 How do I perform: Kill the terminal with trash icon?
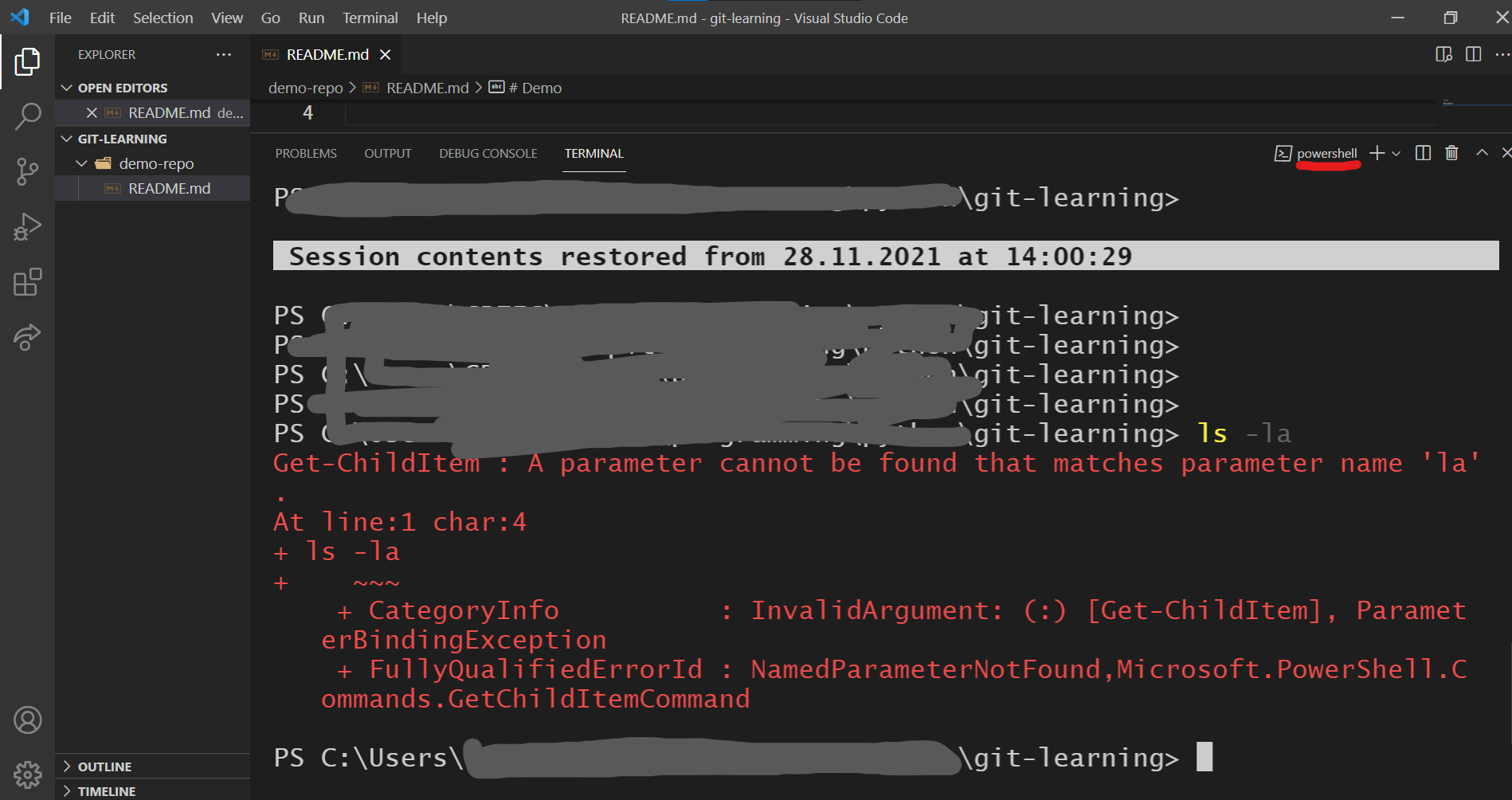tap(1451, 153)
